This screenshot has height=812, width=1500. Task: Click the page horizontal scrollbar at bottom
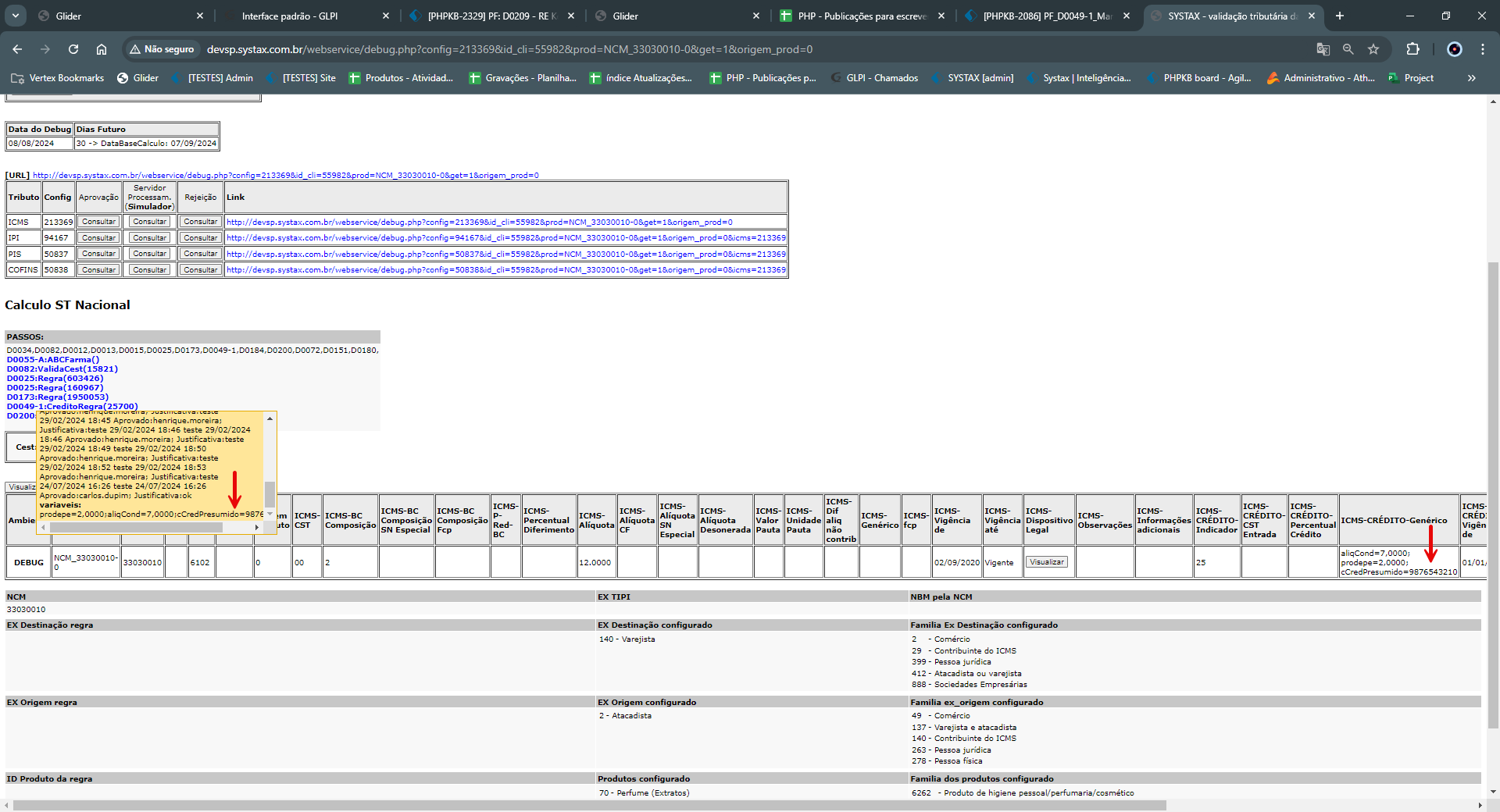(590, 805)
